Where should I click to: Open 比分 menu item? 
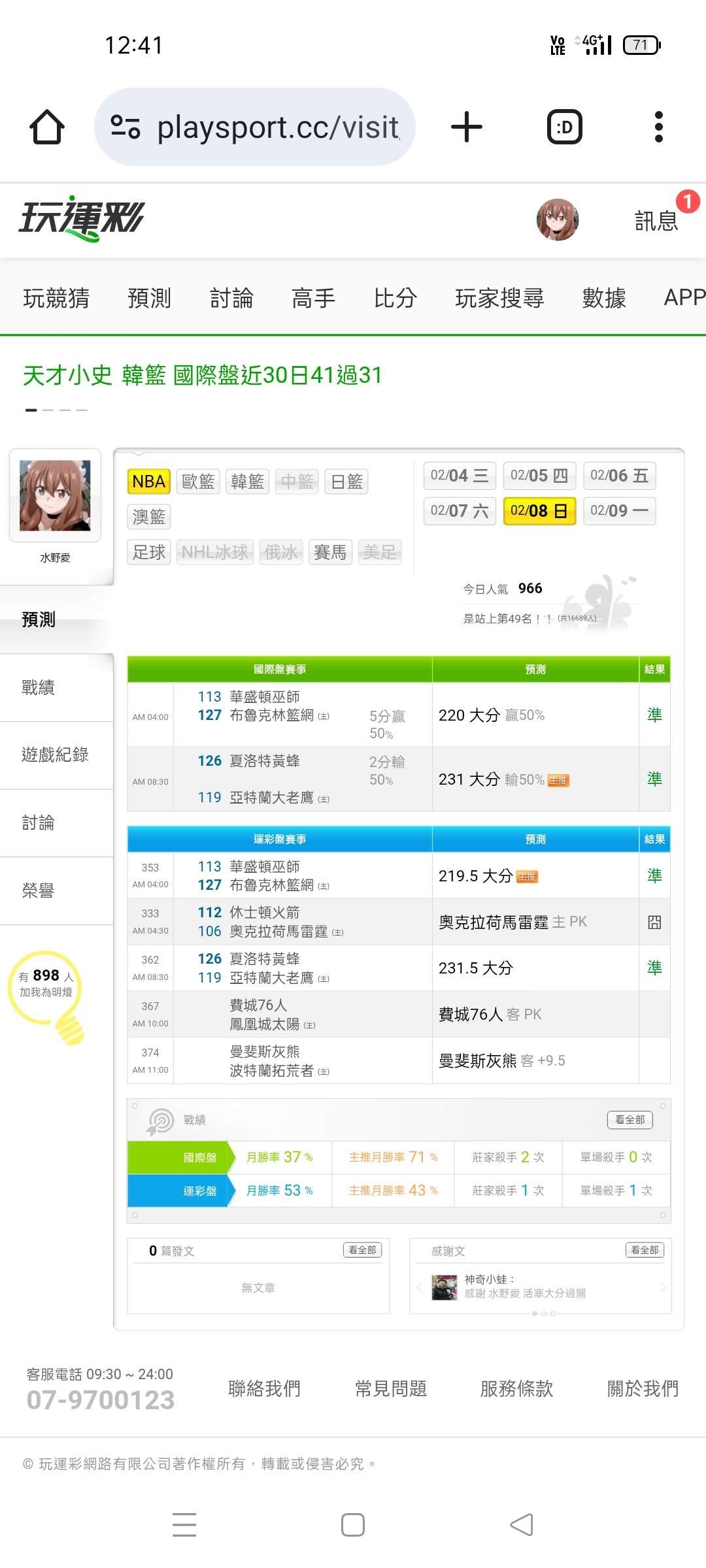coord(395,298)
